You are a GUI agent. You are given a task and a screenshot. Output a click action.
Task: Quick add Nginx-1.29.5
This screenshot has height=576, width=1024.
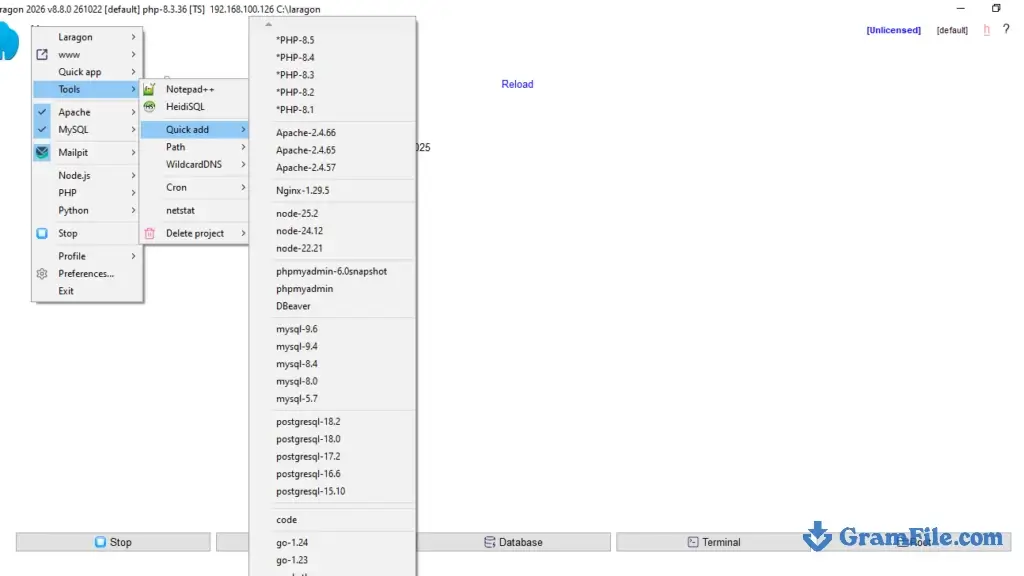pos(333,191)
